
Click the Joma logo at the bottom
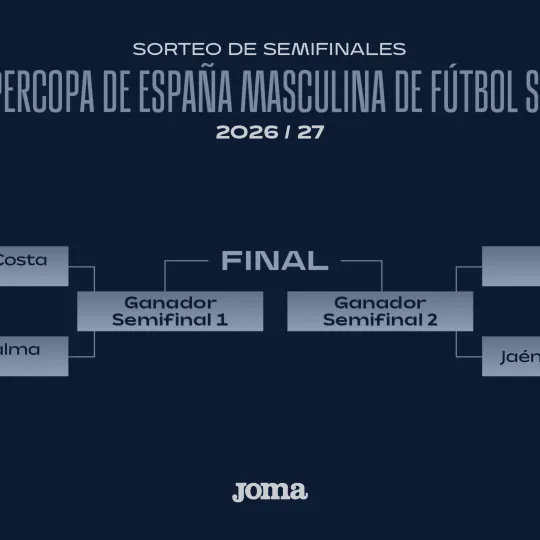[x=270, y=492]
